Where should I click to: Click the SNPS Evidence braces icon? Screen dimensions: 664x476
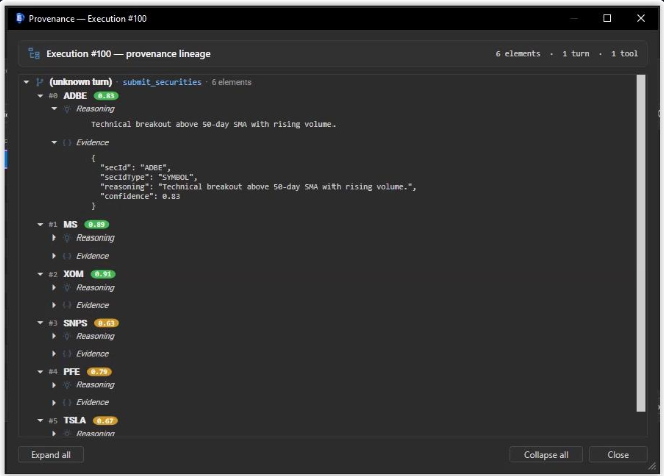[67, 354]
